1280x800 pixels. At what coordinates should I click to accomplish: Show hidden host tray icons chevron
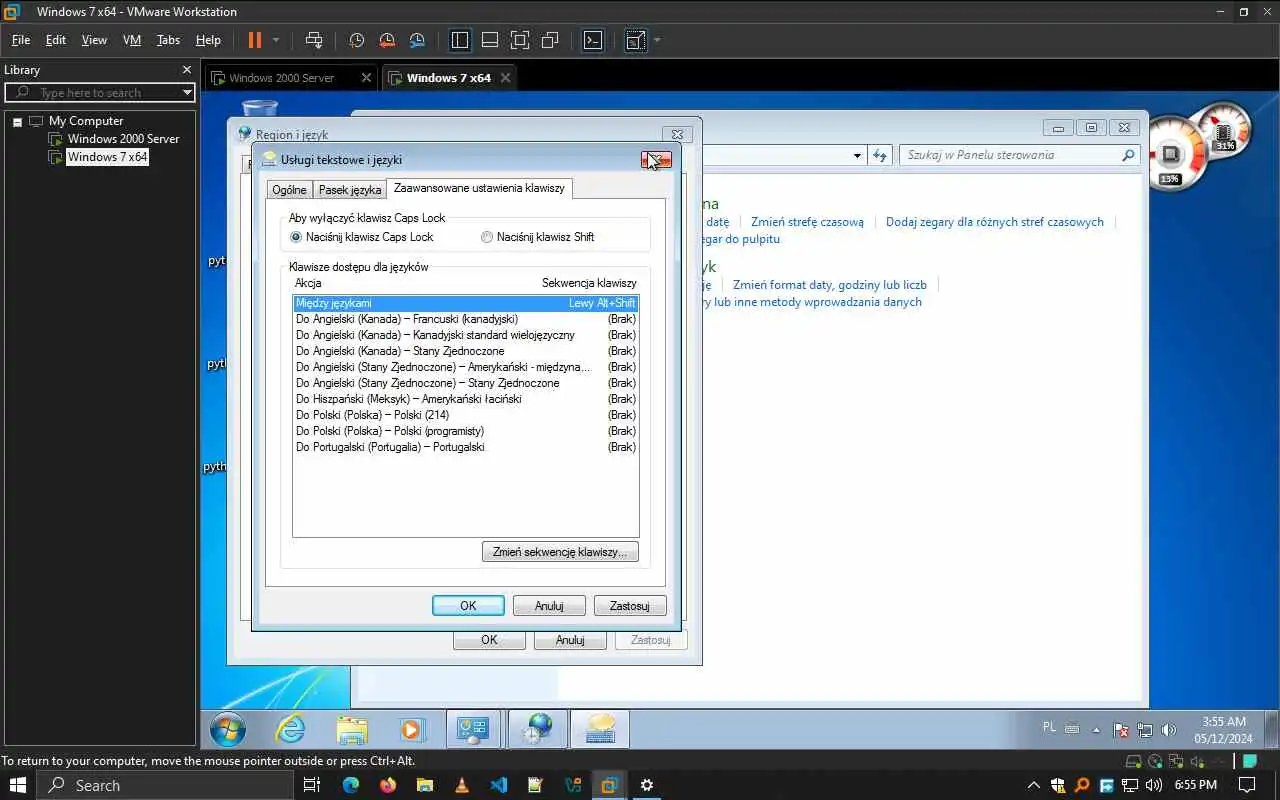(x=1034, y=785)
